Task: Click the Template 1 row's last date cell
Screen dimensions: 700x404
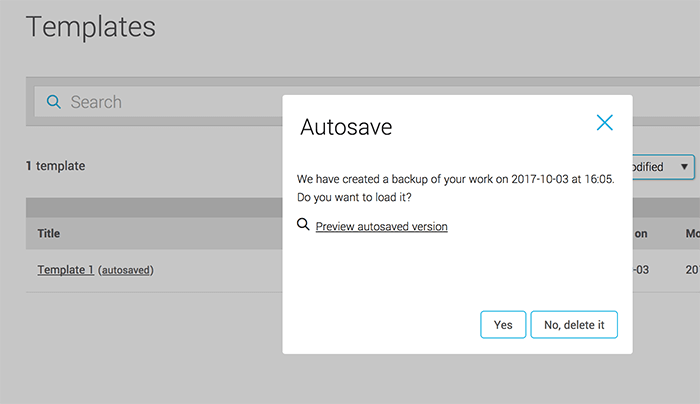Action: (691, 270)
